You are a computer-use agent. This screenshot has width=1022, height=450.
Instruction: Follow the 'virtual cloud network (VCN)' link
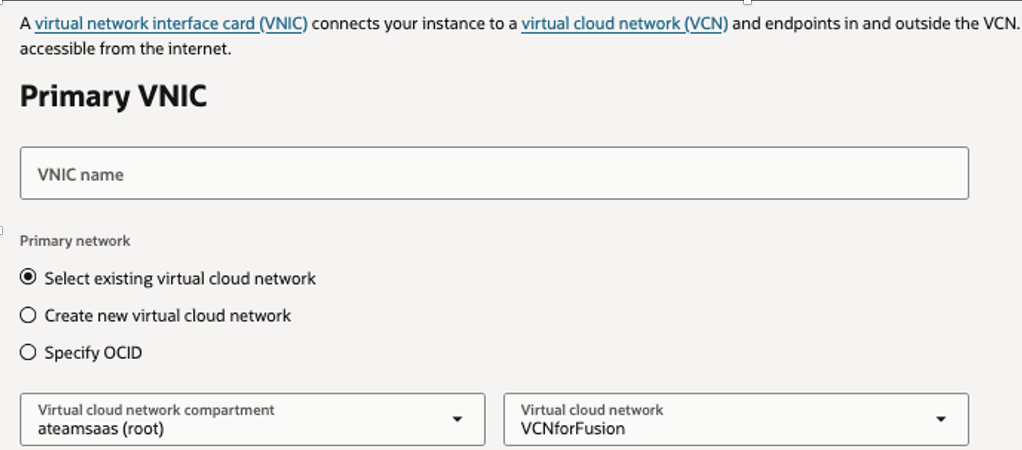coord(624,23)
